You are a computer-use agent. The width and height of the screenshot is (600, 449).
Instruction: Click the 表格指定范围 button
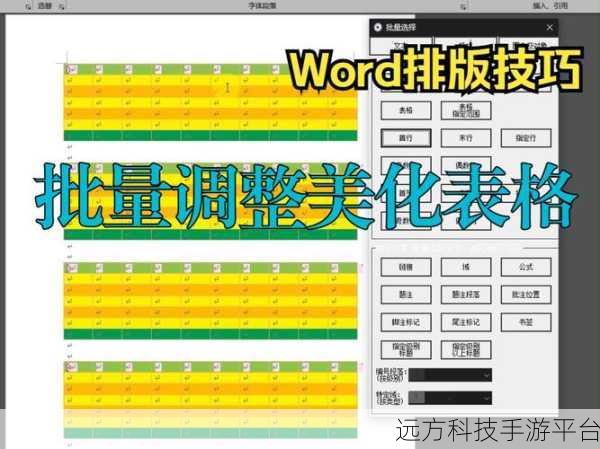(x=466, y=111)
